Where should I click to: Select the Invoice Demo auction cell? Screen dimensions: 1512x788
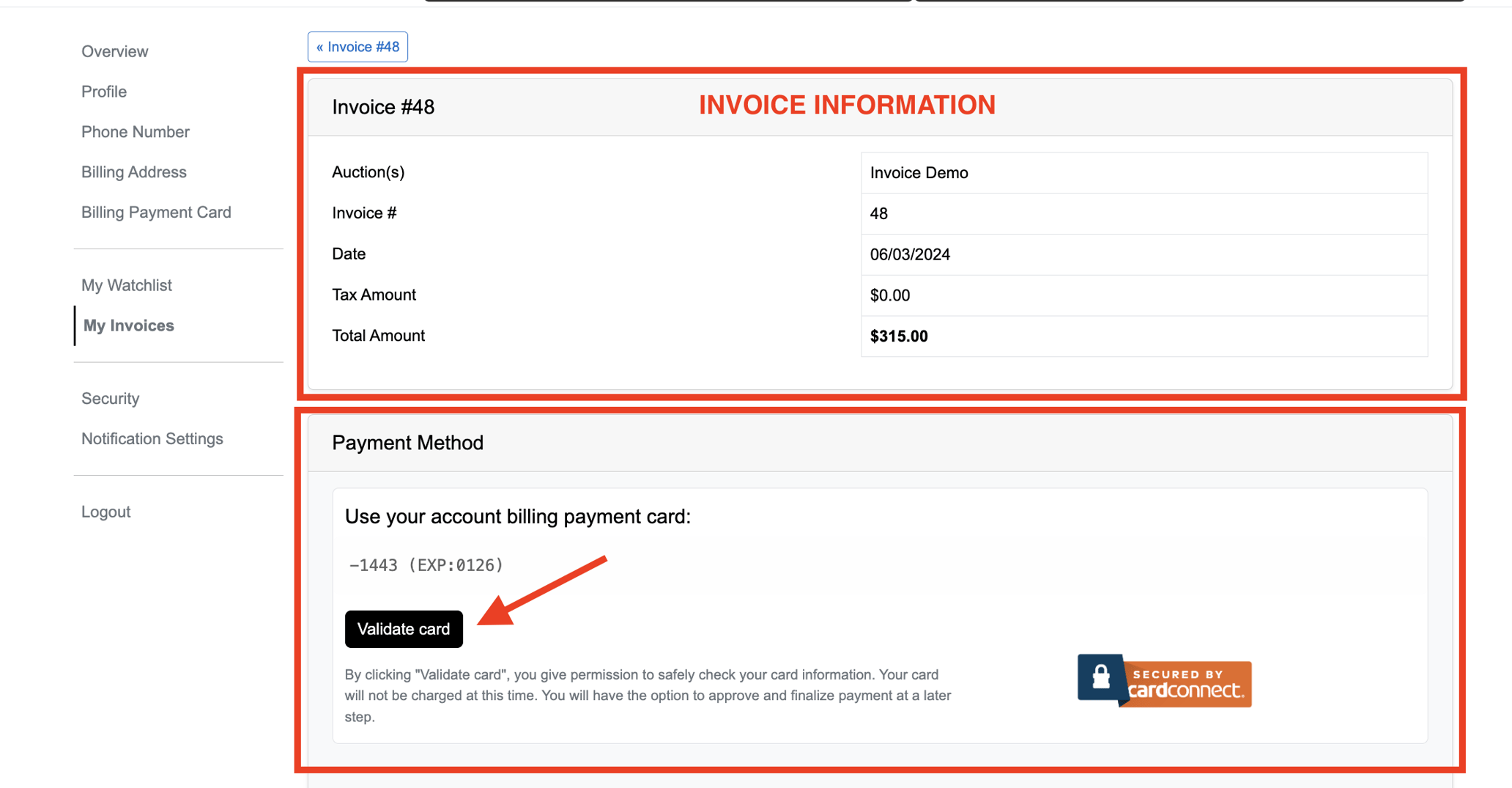919,172
